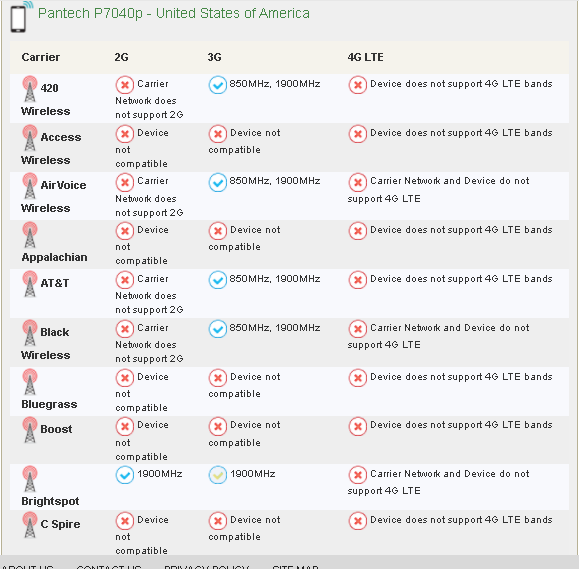Select the 4G LTE column header
Image resolution: width=579 pixels, height=569 pixels.
point(365,57)
